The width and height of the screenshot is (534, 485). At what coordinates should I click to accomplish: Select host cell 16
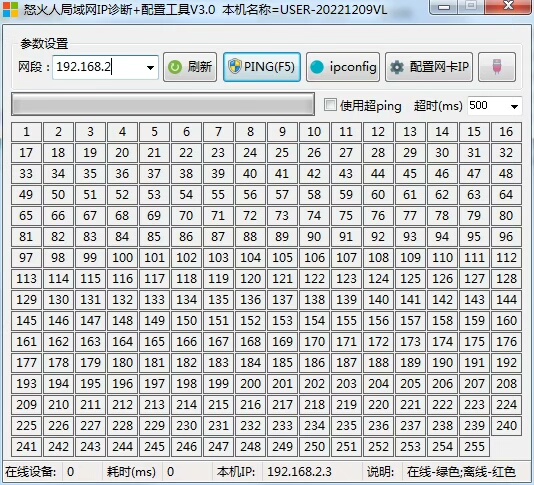506,132
